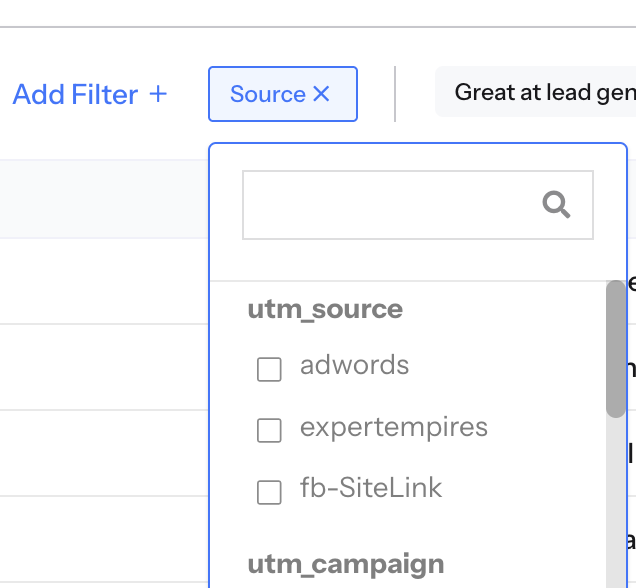Image resolution: width=636 pixels, height=588 pixels.
Task: Tick the adwords checkbox
Action: click(269, 369)
